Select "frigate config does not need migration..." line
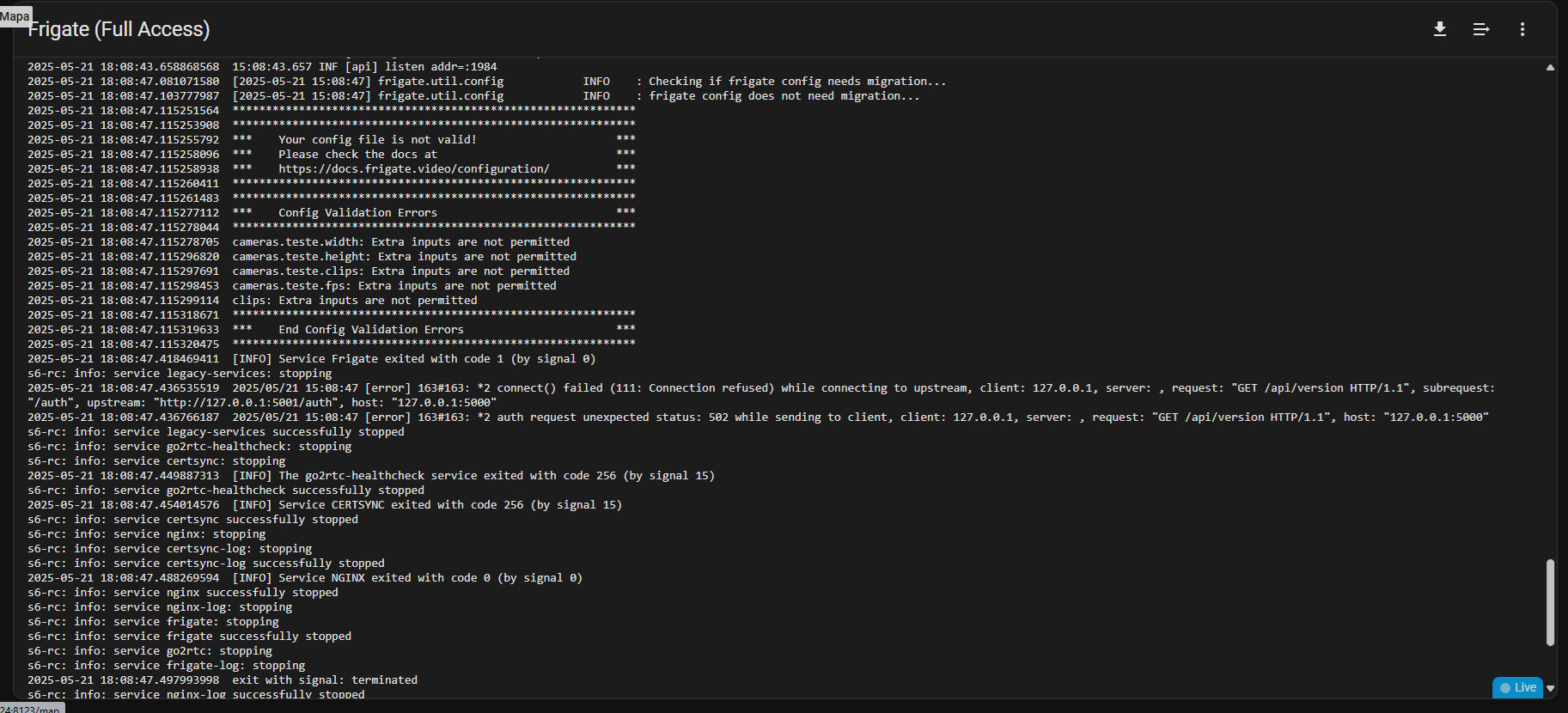The image size is (1568, 713). click(473, 96)
